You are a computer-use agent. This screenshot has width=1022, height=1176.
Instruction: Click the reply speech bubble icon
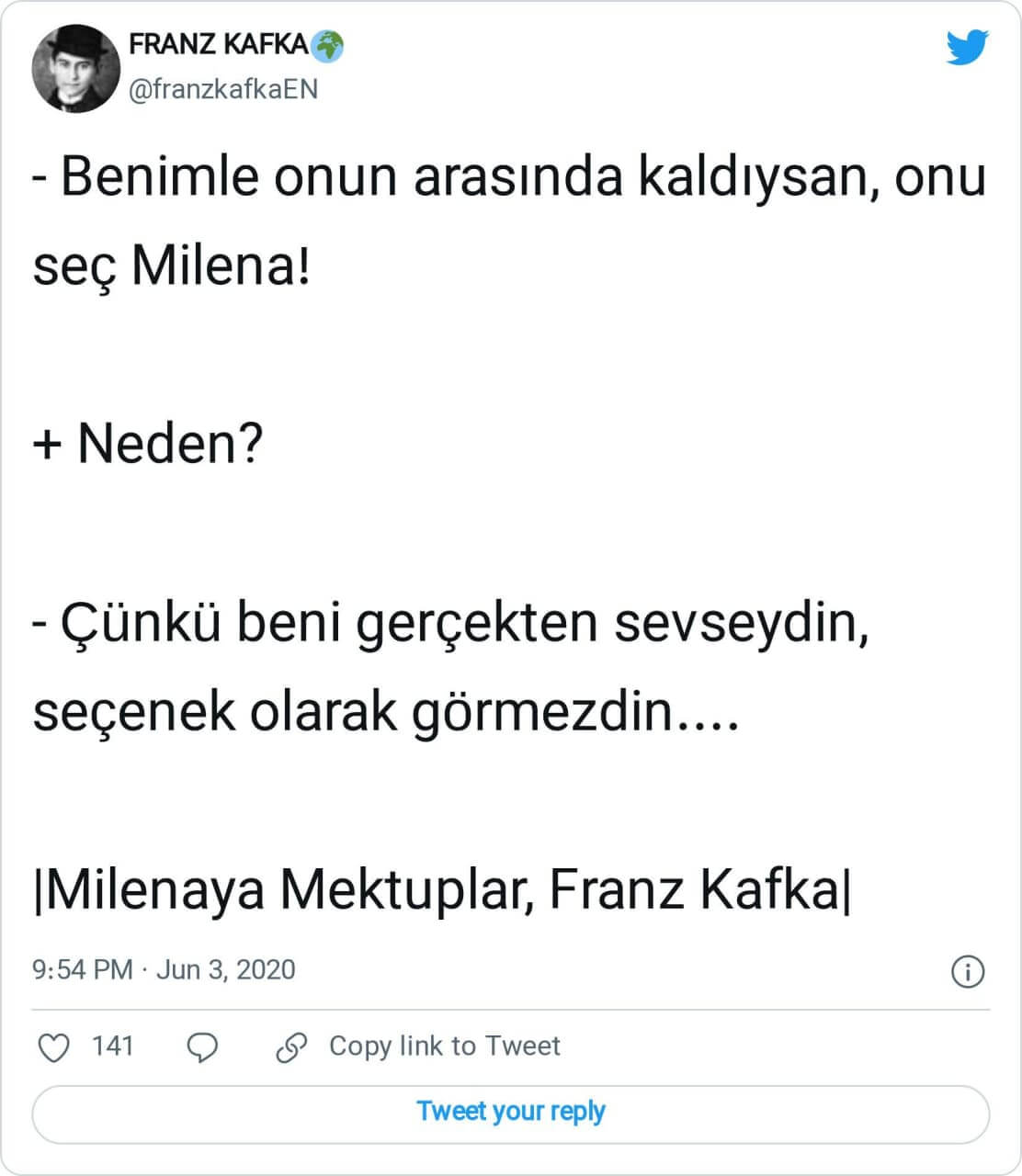[202, 1046]
